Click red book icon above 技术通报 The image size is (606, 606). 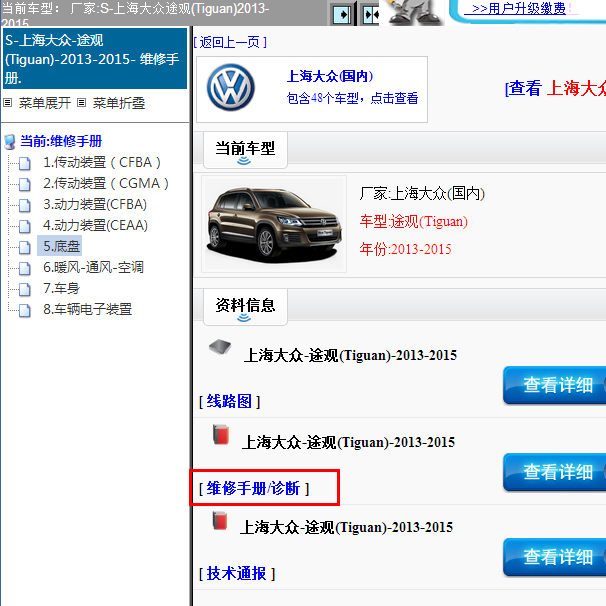(x=220, y=521)
